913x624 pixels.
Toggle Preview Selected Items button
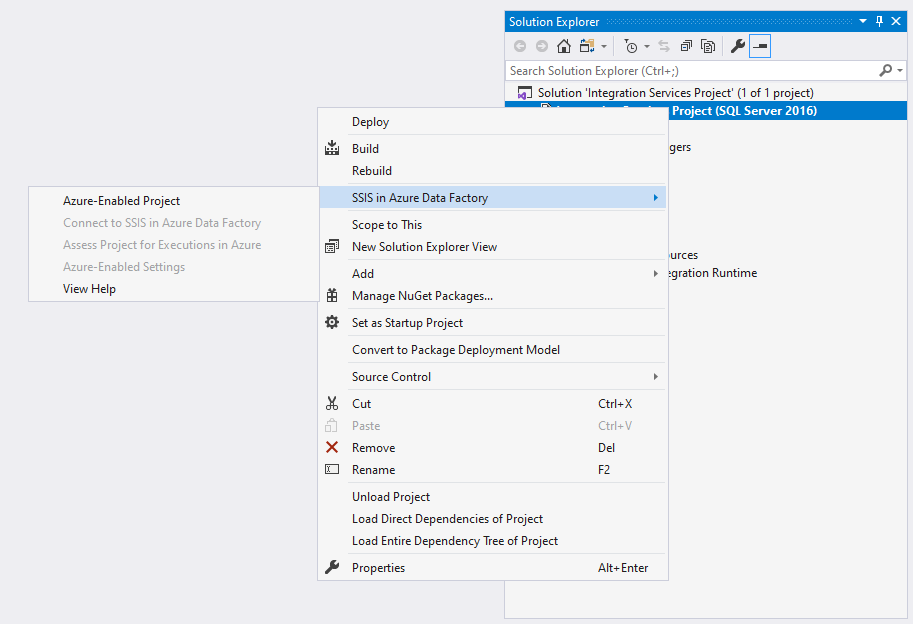[760, 46]
